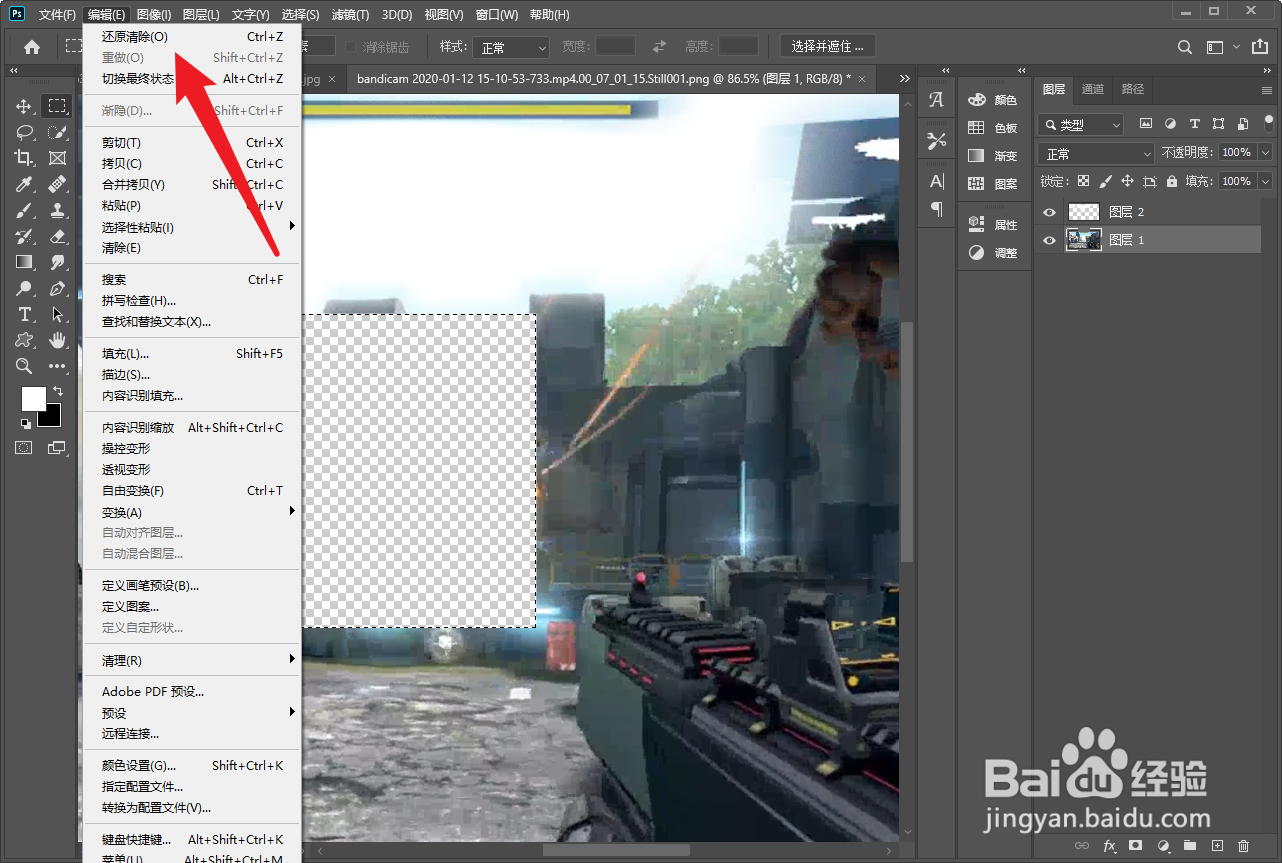Select the Eyedropper tool

24,184
